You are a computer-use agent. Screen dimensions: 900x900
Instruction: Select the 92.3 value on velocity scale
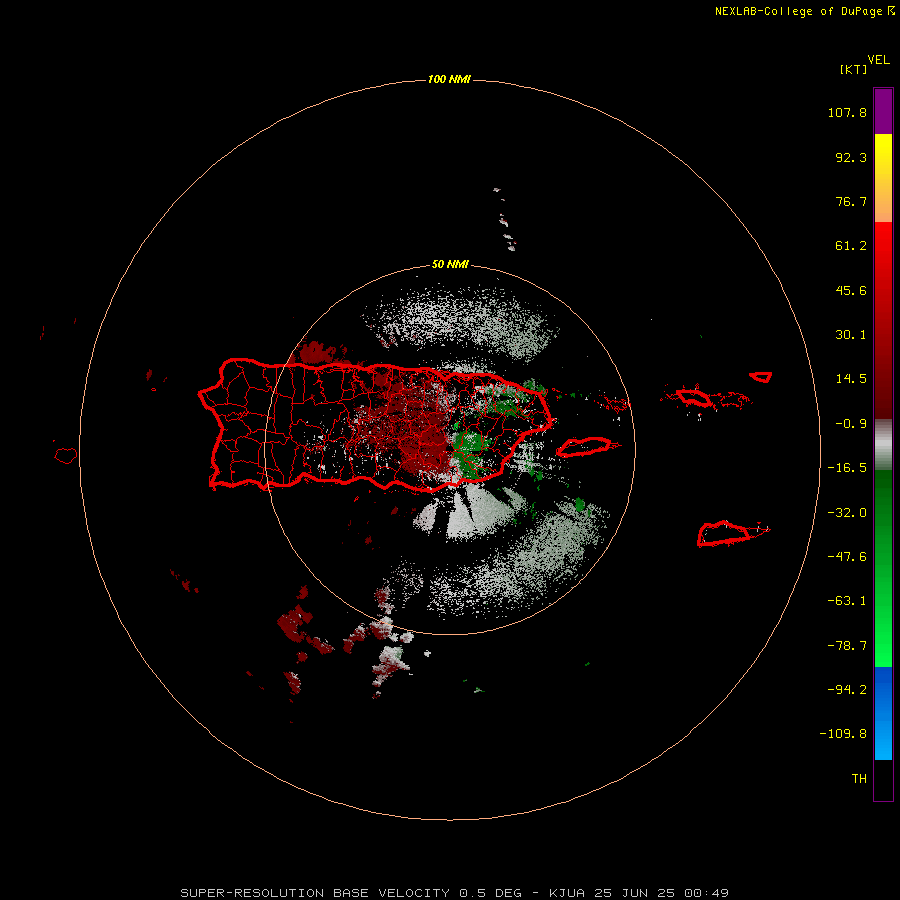click(851, 157)
